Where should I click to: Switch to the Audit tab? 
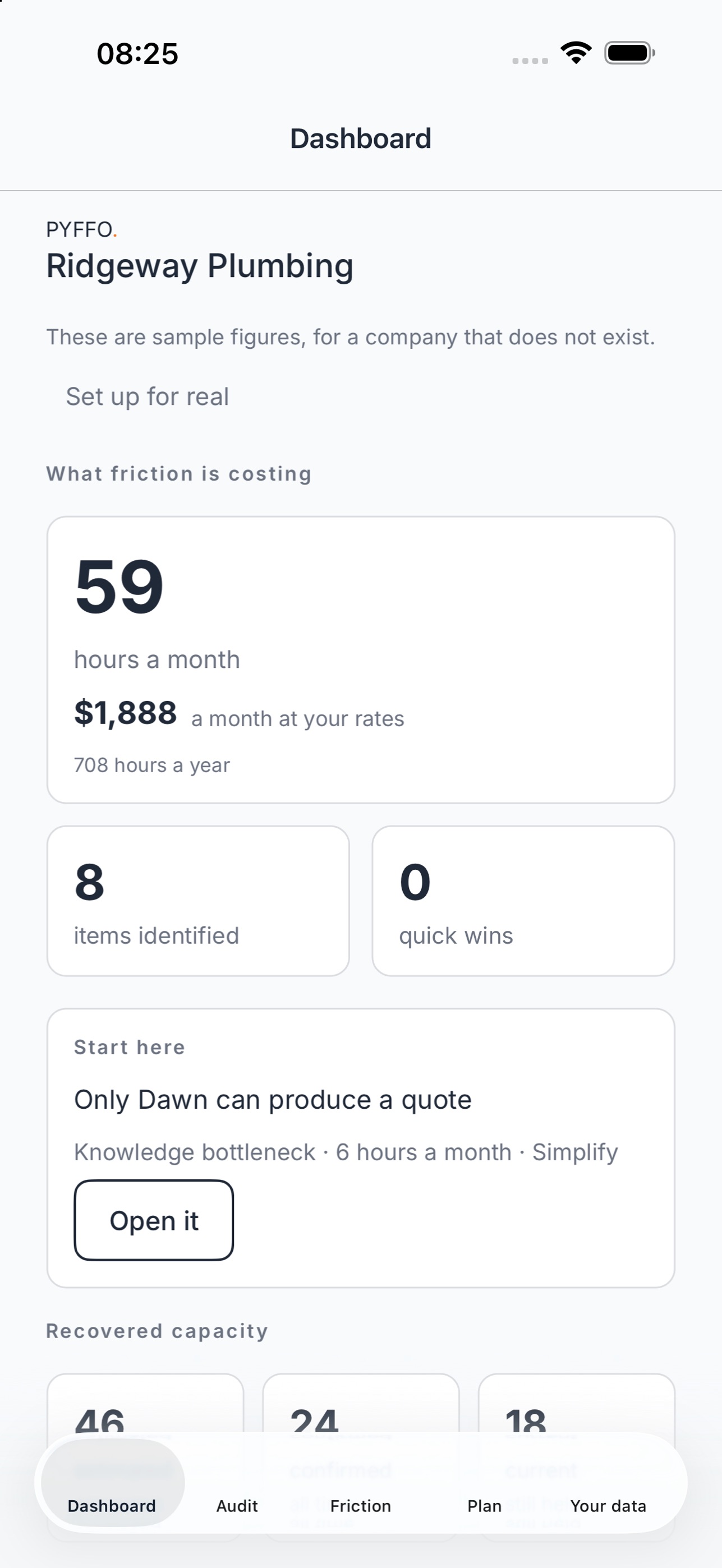click(237, 1505)
